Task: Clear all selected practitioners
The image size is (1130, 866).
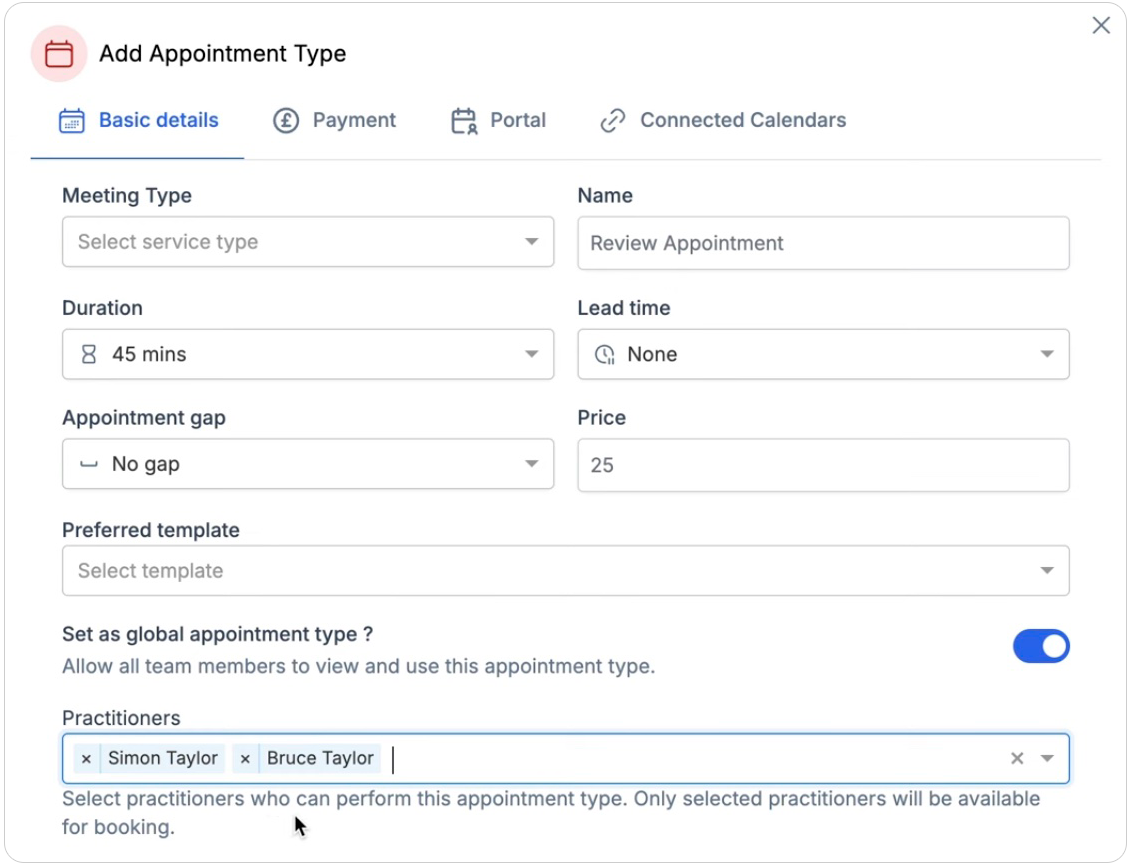Action: click(x=1017, y=759)
